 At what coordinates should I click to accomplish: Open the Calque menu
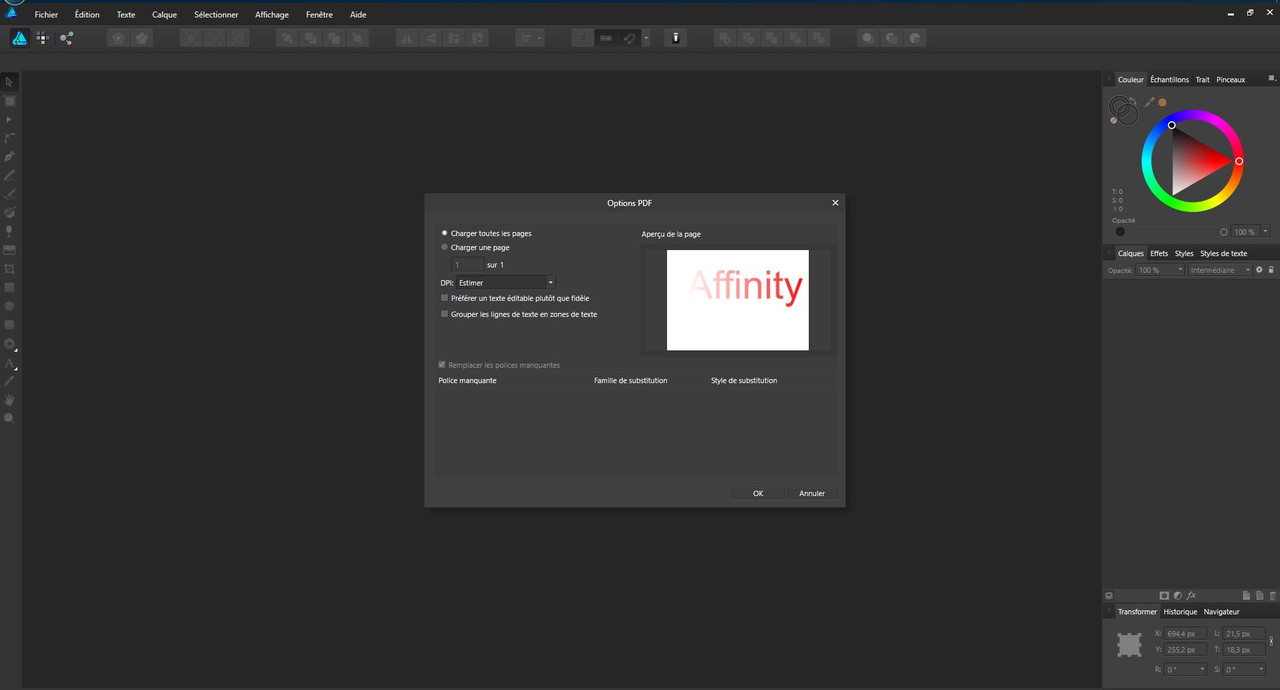tap(164, 15)
